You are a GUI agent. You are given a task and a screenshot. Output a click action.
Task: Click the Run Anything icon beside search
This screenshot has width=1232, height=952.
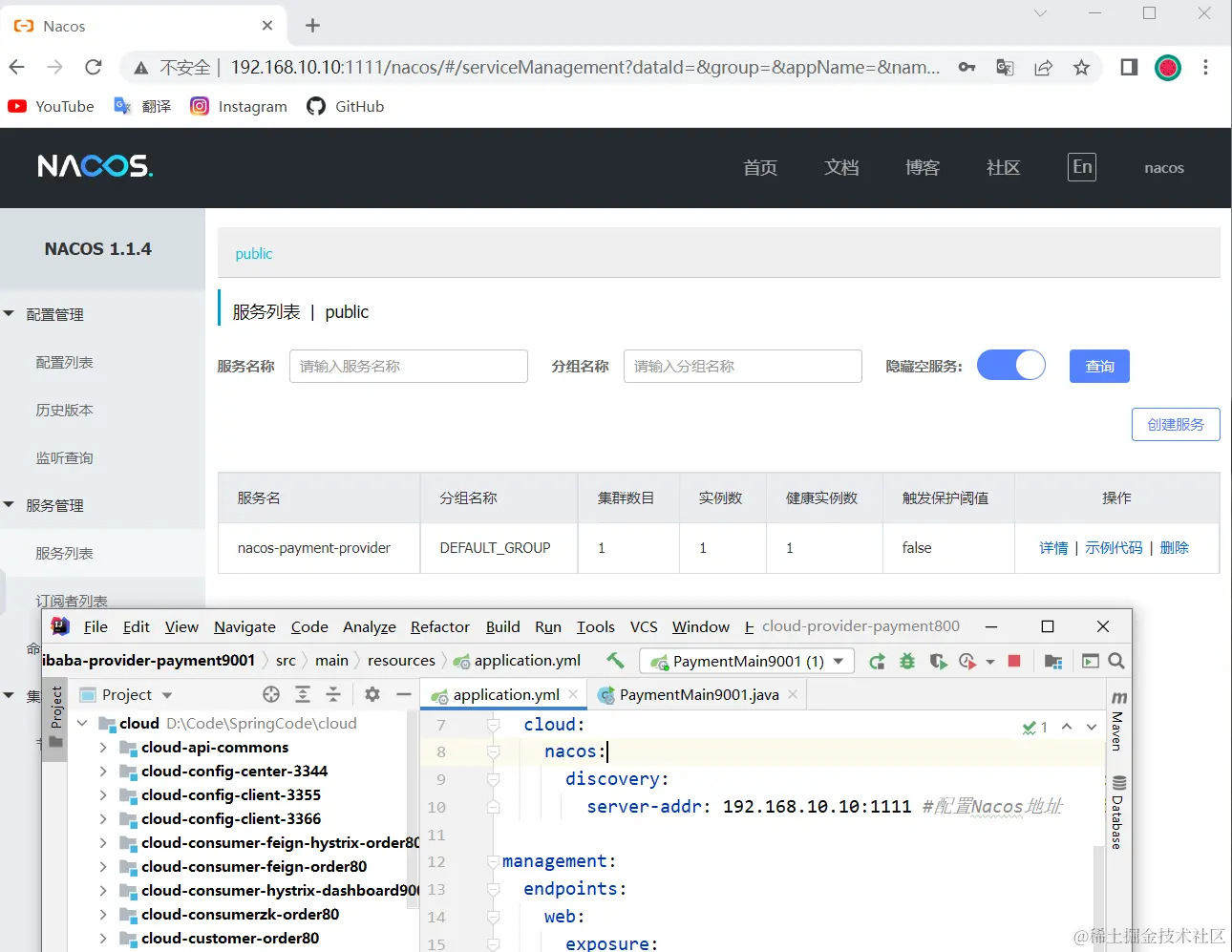(1091, 661)
